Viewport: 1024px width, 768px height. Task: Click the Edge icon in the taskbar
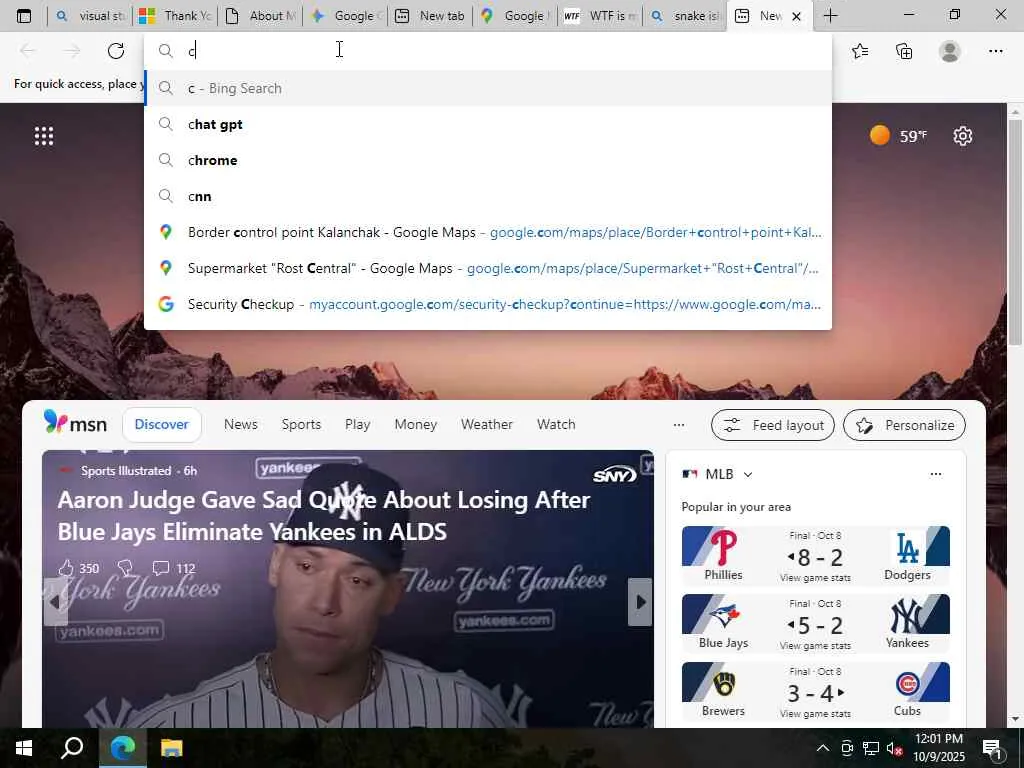tap(122, 748)
